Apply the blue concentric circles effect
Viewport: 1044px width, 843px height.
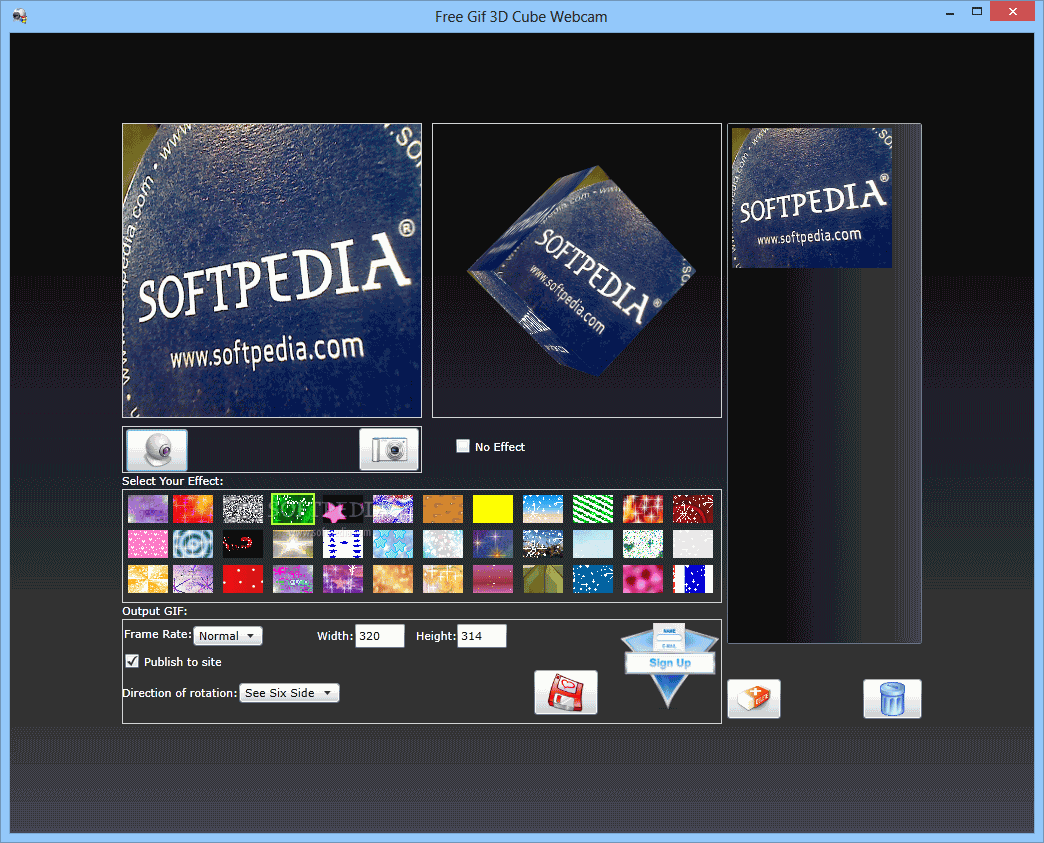click(x=193, y=544)
